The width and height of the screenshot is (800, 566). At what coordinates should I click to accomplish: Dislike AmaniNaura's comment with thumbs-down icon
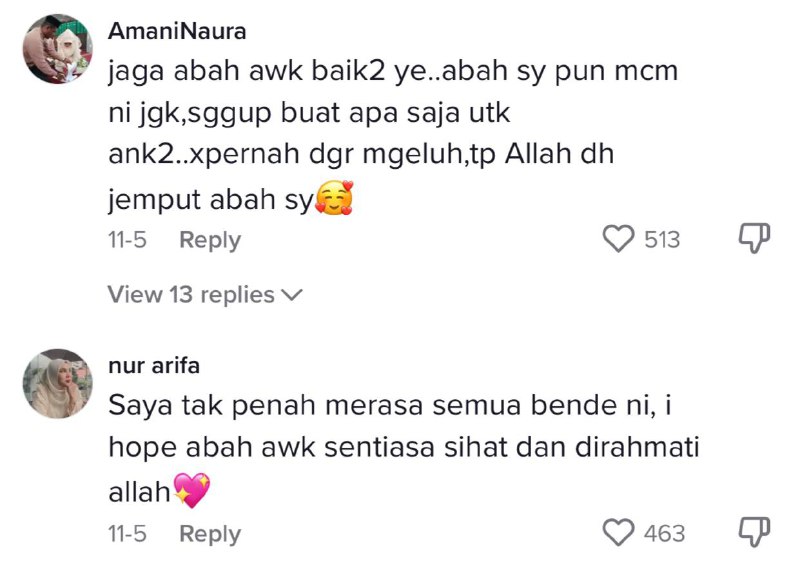(x=754, y=238)
